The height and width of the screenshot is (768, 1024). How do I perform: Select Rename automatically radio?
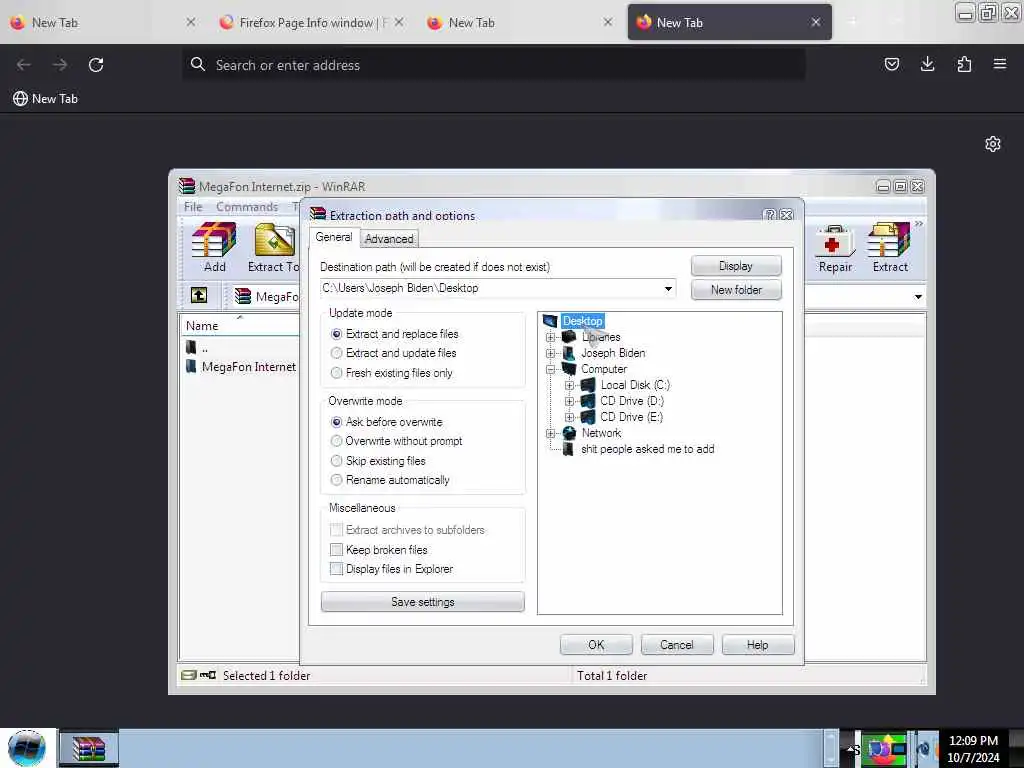336,480
